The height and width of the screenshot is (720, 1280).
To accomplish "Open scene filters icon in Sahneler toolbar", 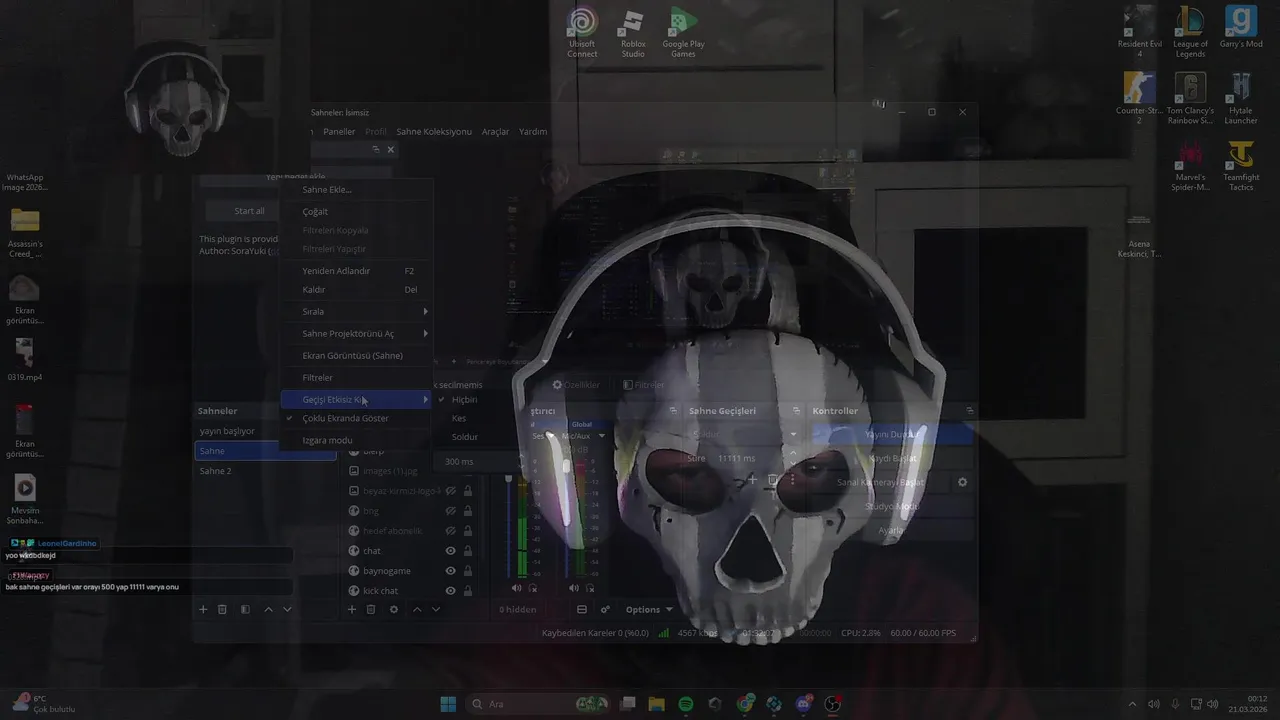I will 245,609.
